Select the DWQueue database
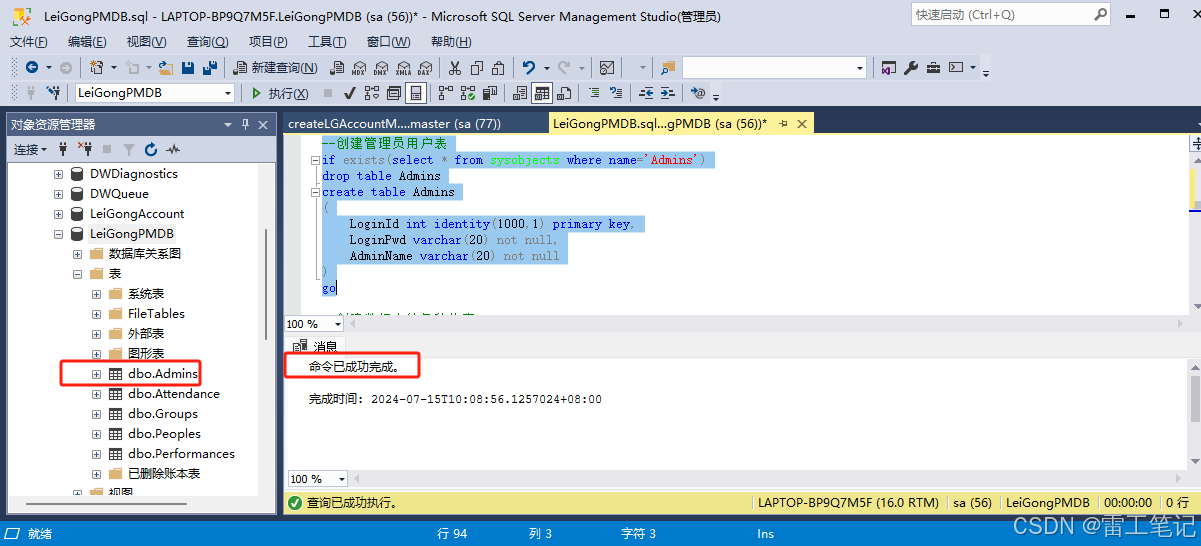1201x546 pixels. [x=119, y=194]
